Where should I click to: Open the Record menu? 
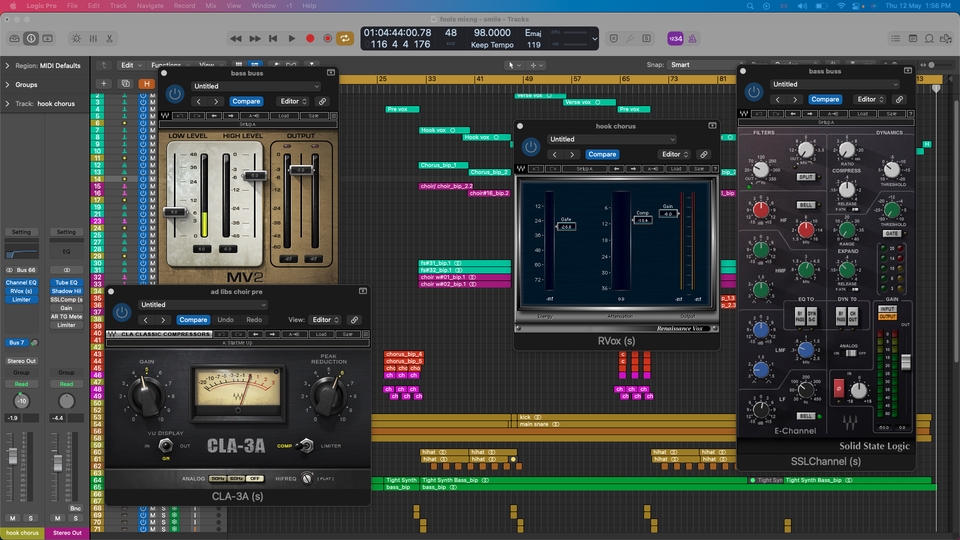pos(184,6)
